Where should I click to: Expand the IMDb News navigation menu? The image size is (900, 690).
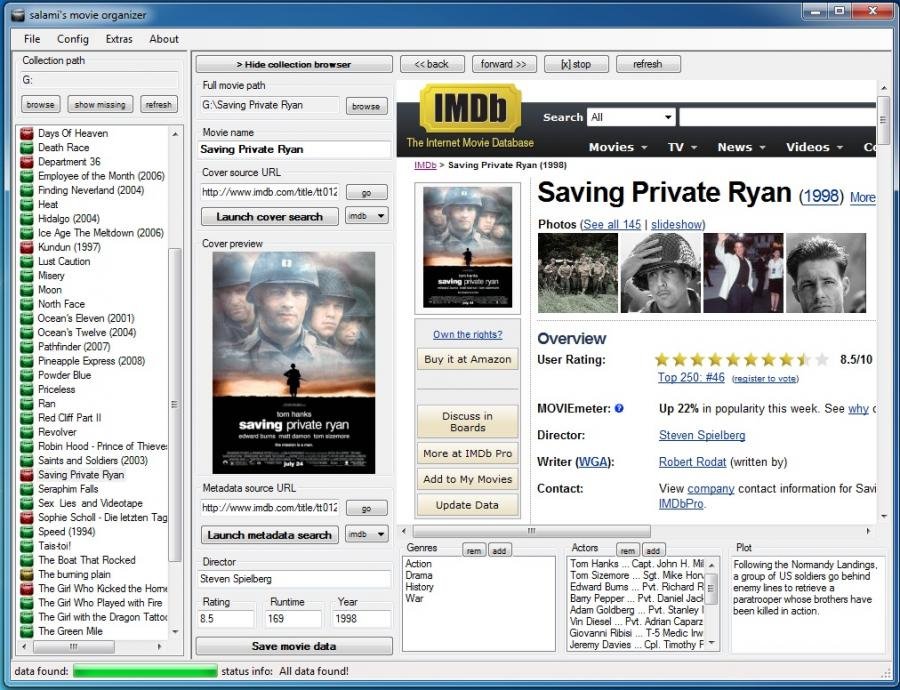point(741,148)
